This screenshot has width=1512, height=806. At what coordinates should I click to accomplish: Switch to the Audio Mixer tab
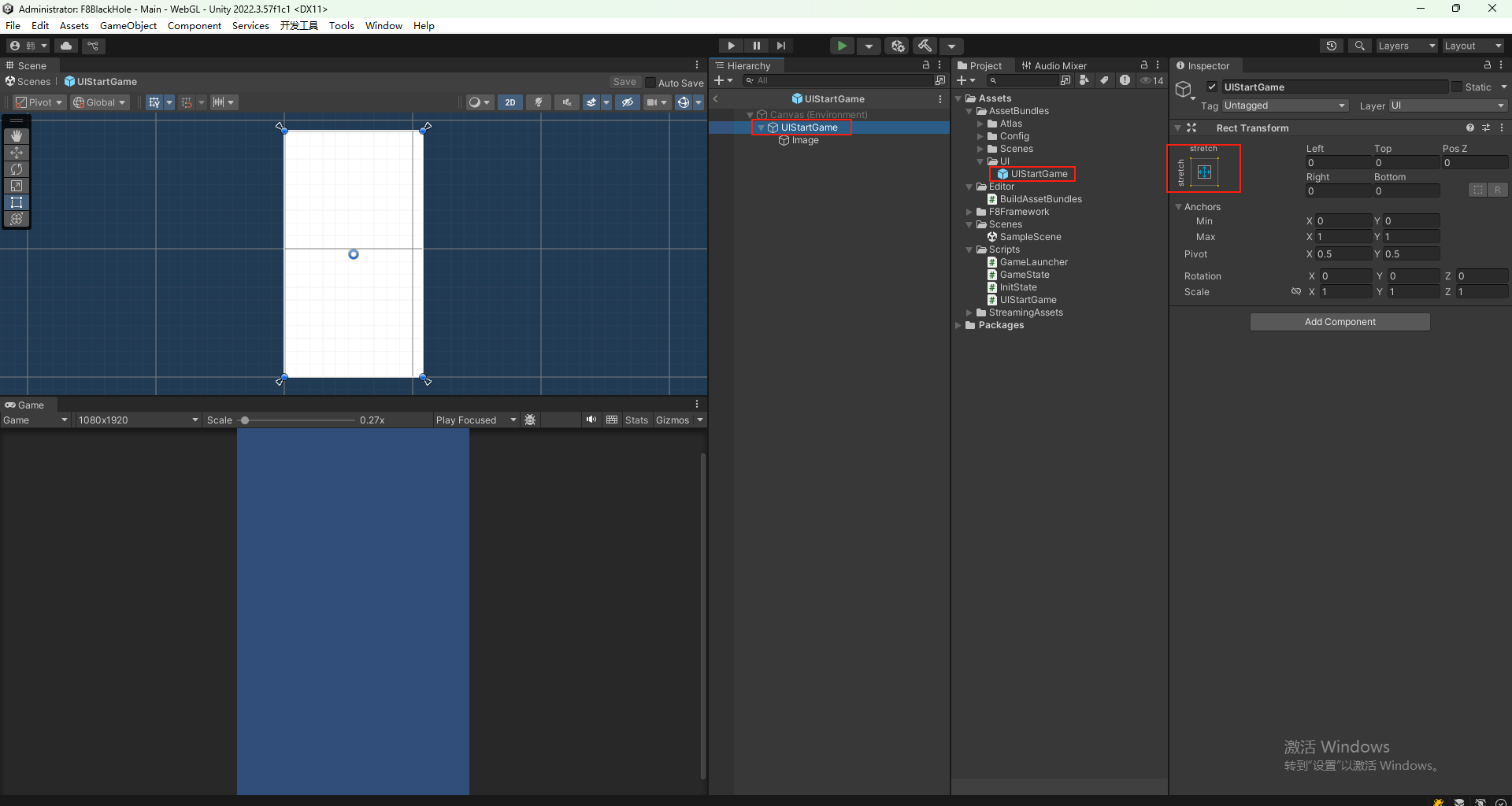click(x=1054, y=65)
